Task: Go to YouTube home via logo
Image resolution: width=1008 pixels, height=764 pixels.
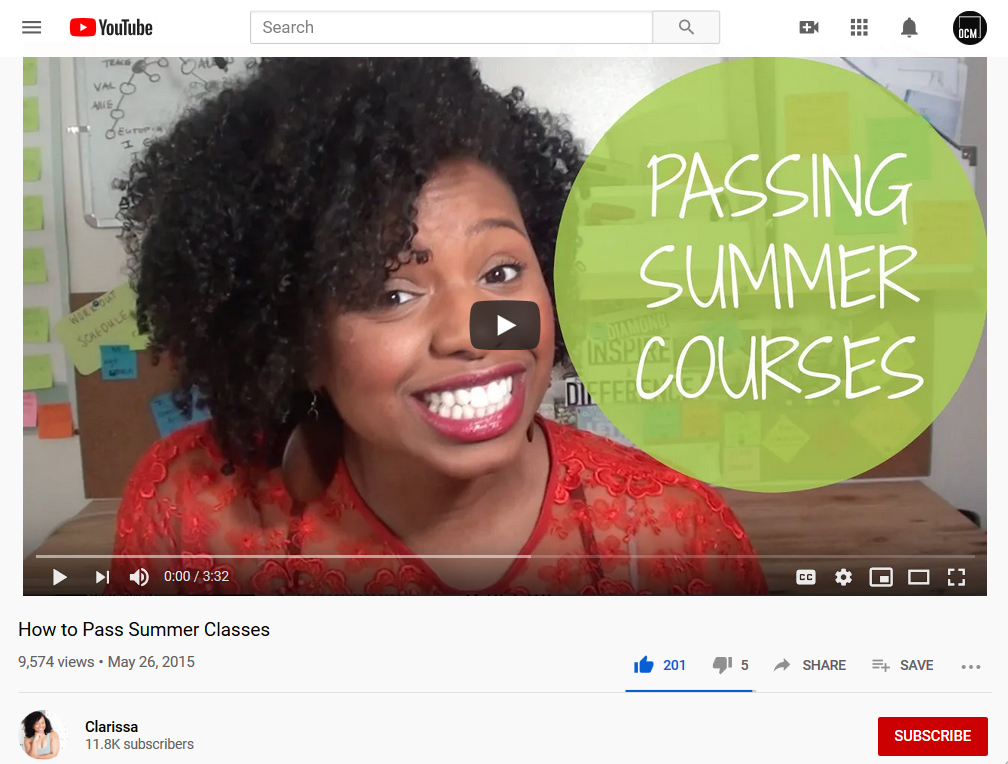Action: pos(111,28)
